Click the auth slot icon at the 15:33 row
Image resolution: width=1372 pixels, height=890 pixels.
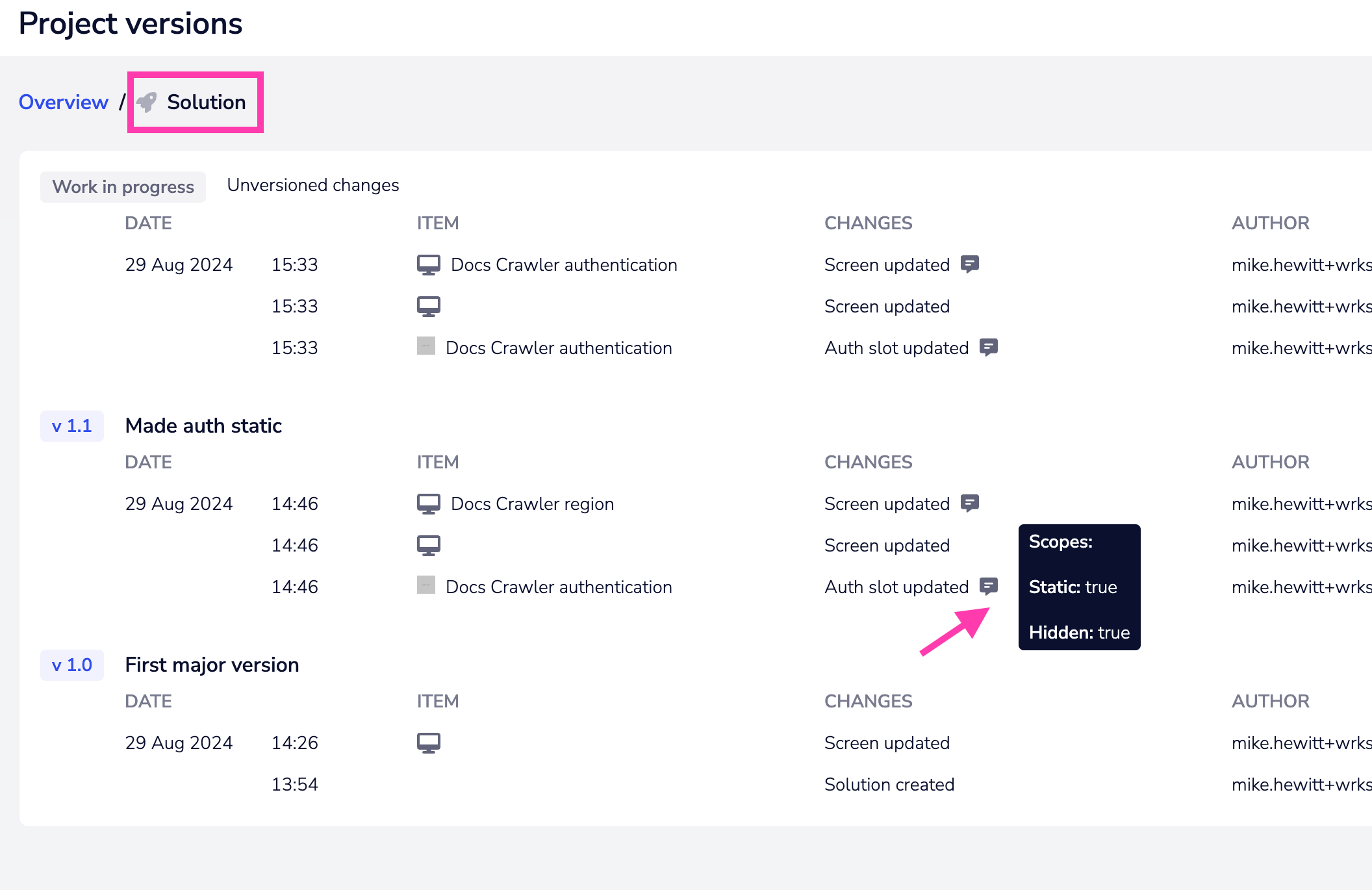coord(426,346)
